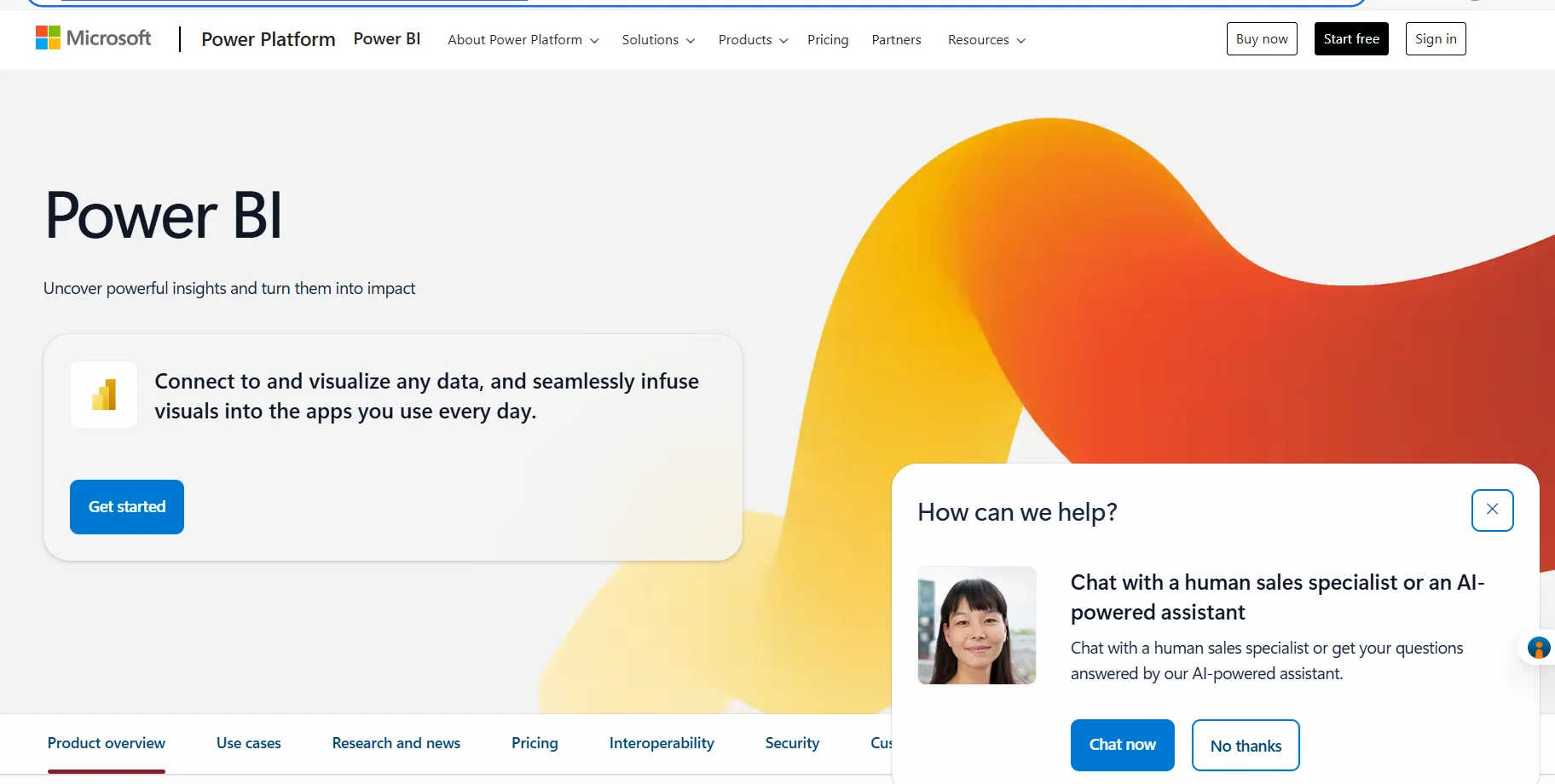Image resolution: width=1555 pixels, height=784 pixels.
Task: Open the accessibility widget at bottom right
Action: pyautogui.click(x=1538, y=648)
